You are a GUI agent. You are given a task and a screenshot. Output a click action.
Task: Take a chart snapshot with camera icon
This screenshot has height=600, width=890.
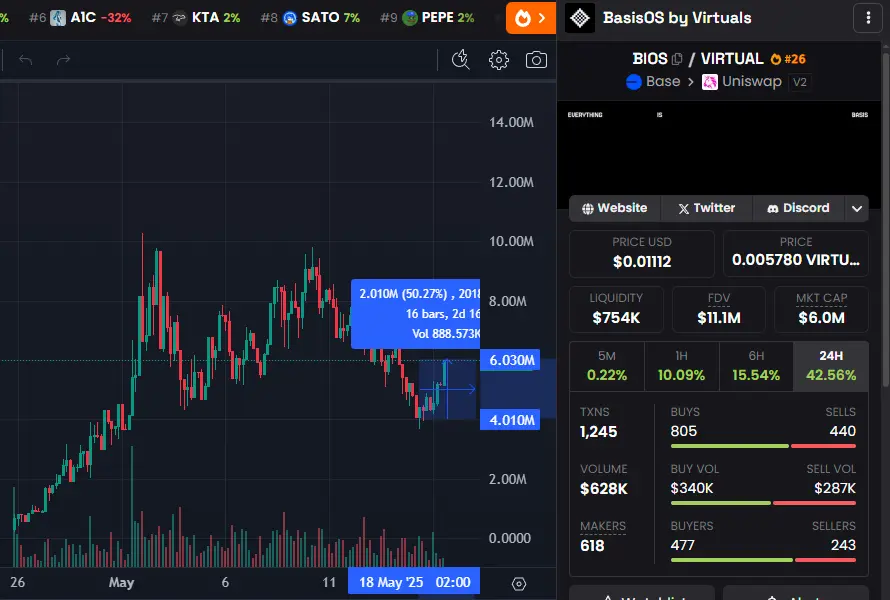click(536, 60)
